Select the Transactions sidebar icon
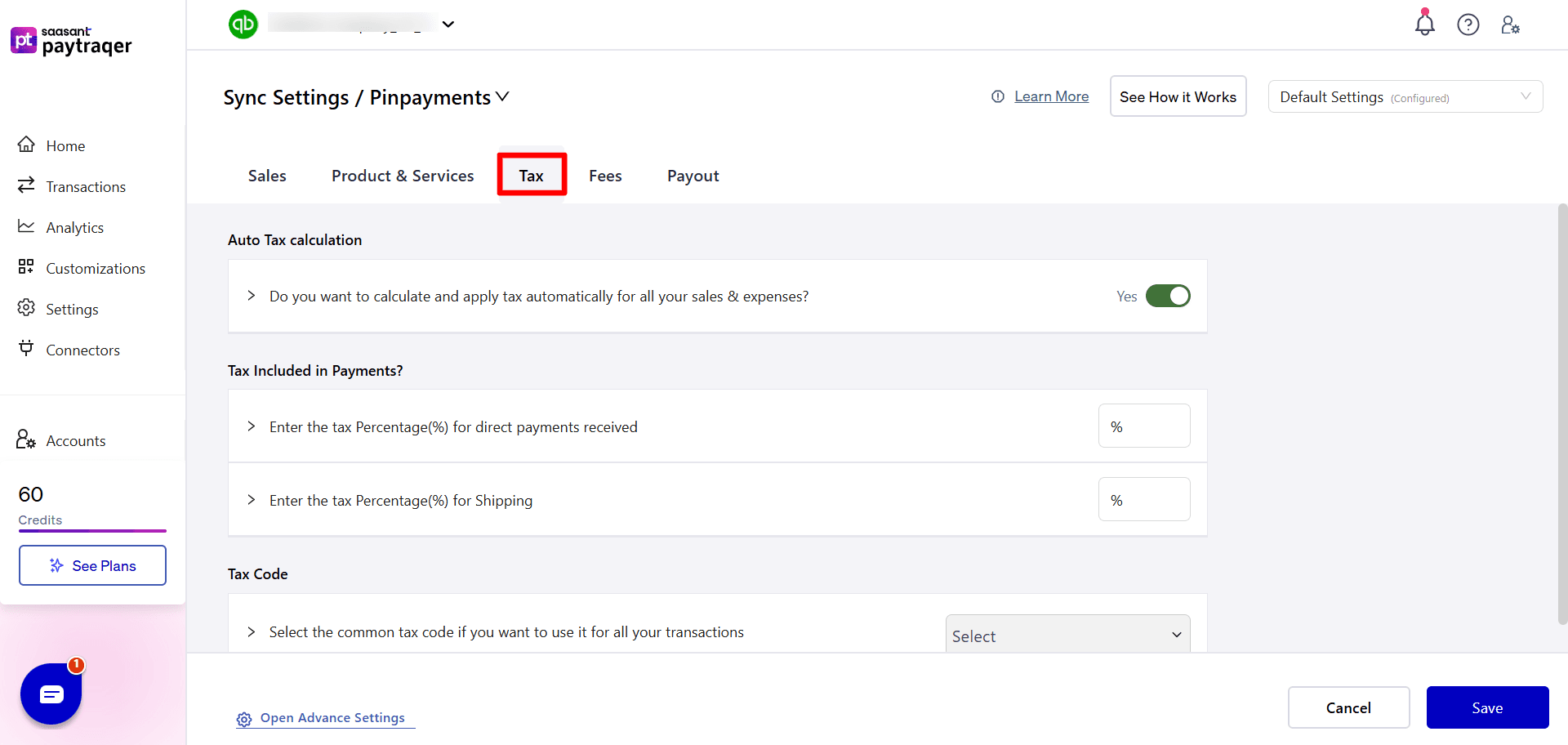This screenshot has height=745, width=1568. click(27, 185)
